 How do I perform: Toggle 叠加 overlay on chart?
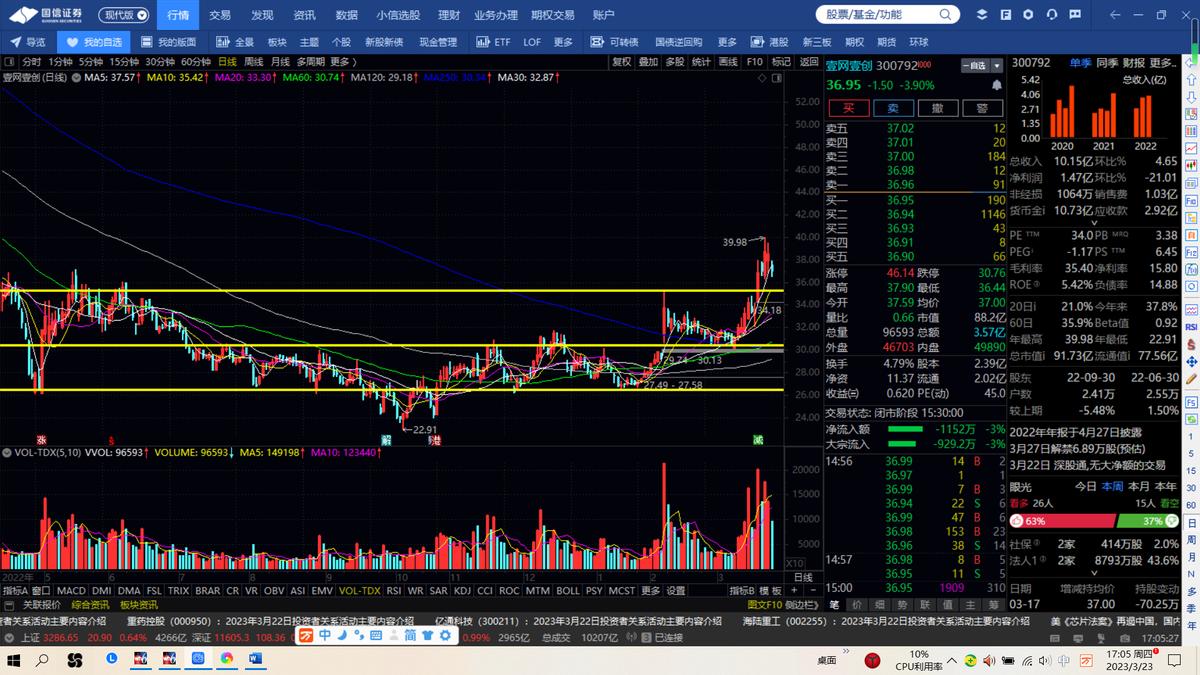(648, 62)
